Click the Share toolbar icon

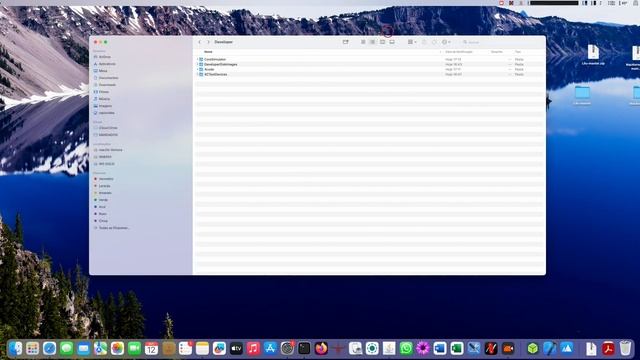[x=424, y=42]
